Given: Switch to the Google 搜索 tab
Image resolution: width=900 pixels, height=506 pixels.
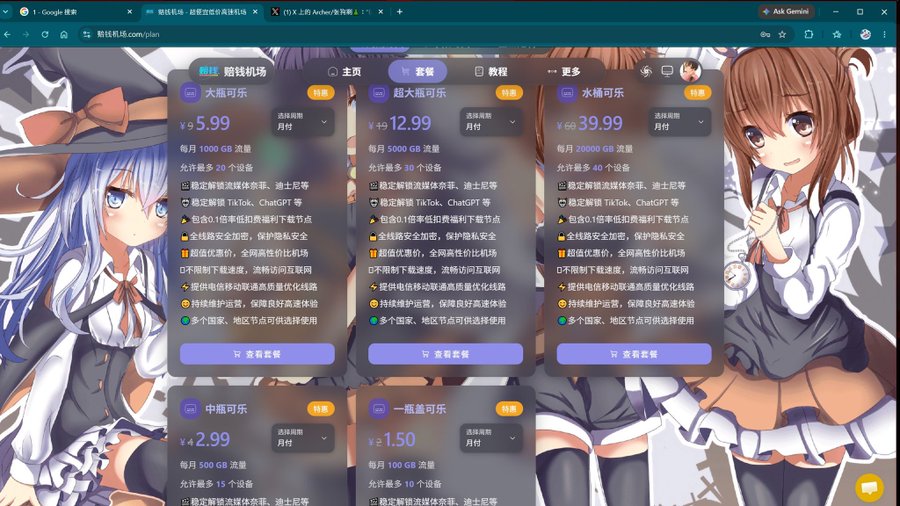Looking at the screenshot, I should pyautogui.click(x=75, y=11).
